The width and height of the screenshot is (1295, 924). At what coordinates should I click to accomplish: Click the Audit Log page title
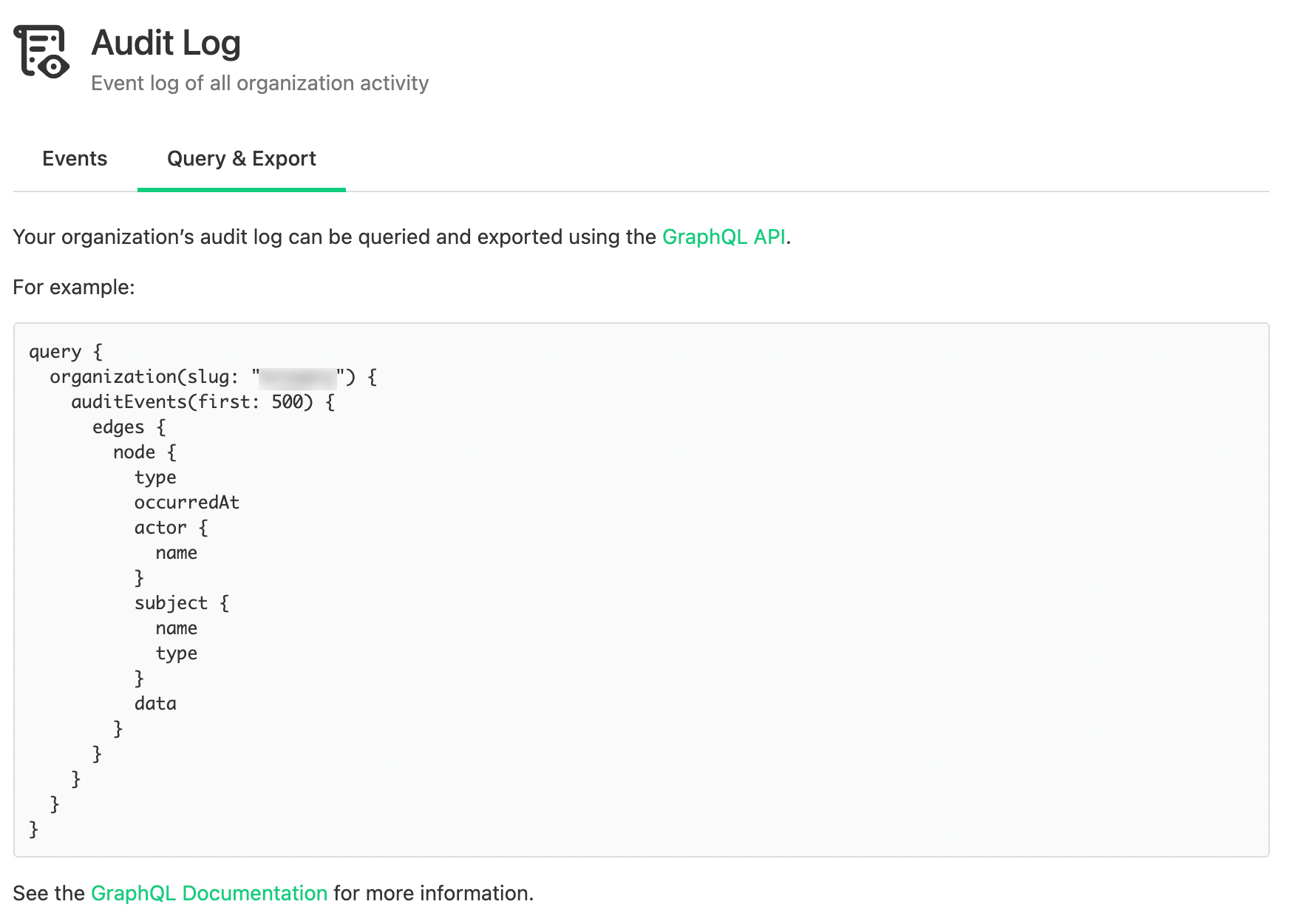pos(166,43)
